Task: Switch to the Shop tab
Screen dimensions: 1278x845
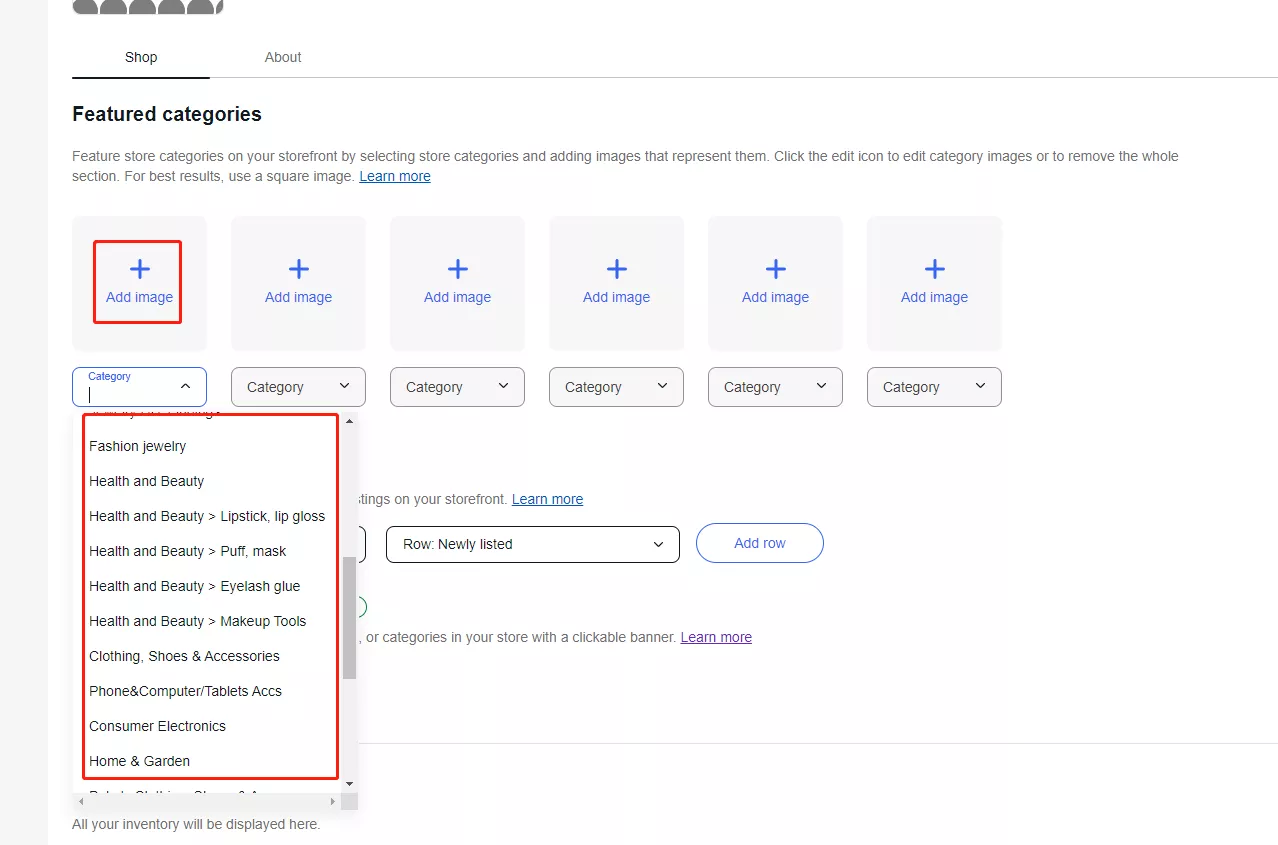Action: [141, 57]
